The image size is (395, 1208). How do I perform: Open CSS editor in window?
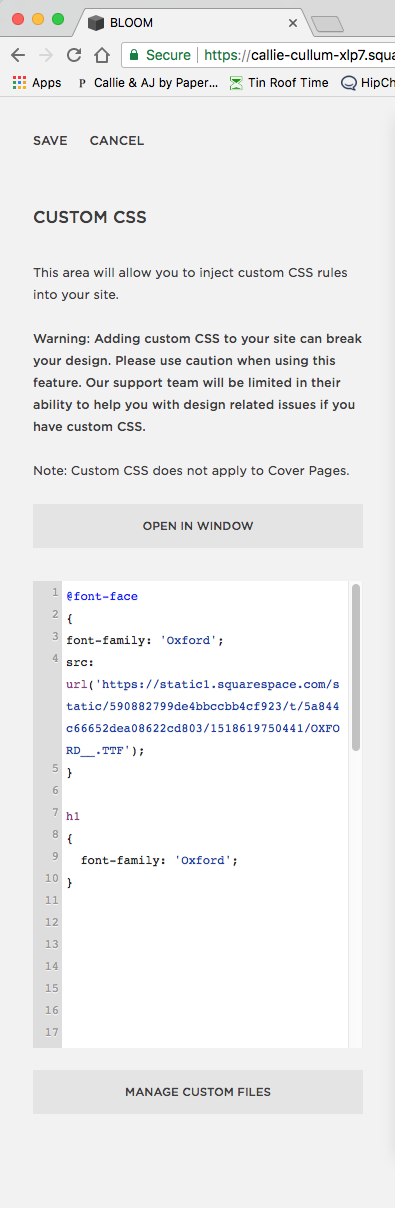tap(198, 526)
